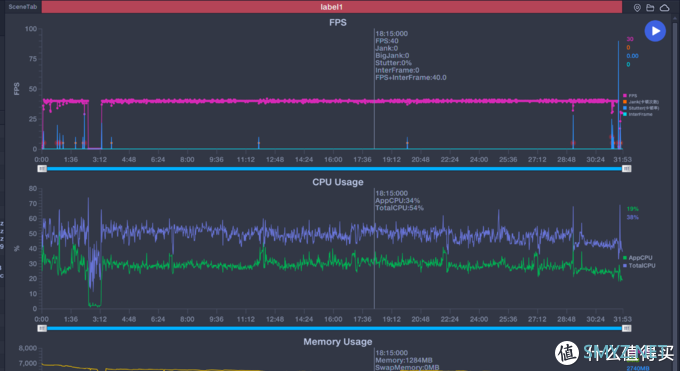Click the cloud upload icon
The image size is (680, 371).
(664, 7)
